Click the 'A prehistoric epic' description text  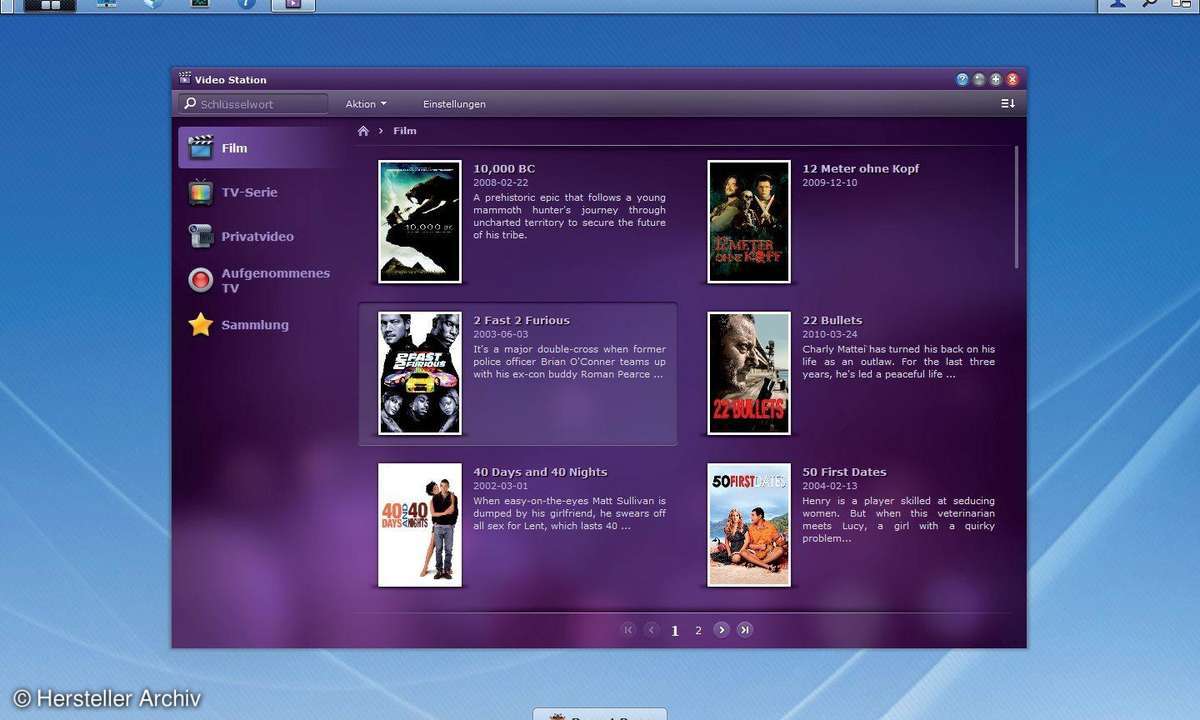click(569, 216)
